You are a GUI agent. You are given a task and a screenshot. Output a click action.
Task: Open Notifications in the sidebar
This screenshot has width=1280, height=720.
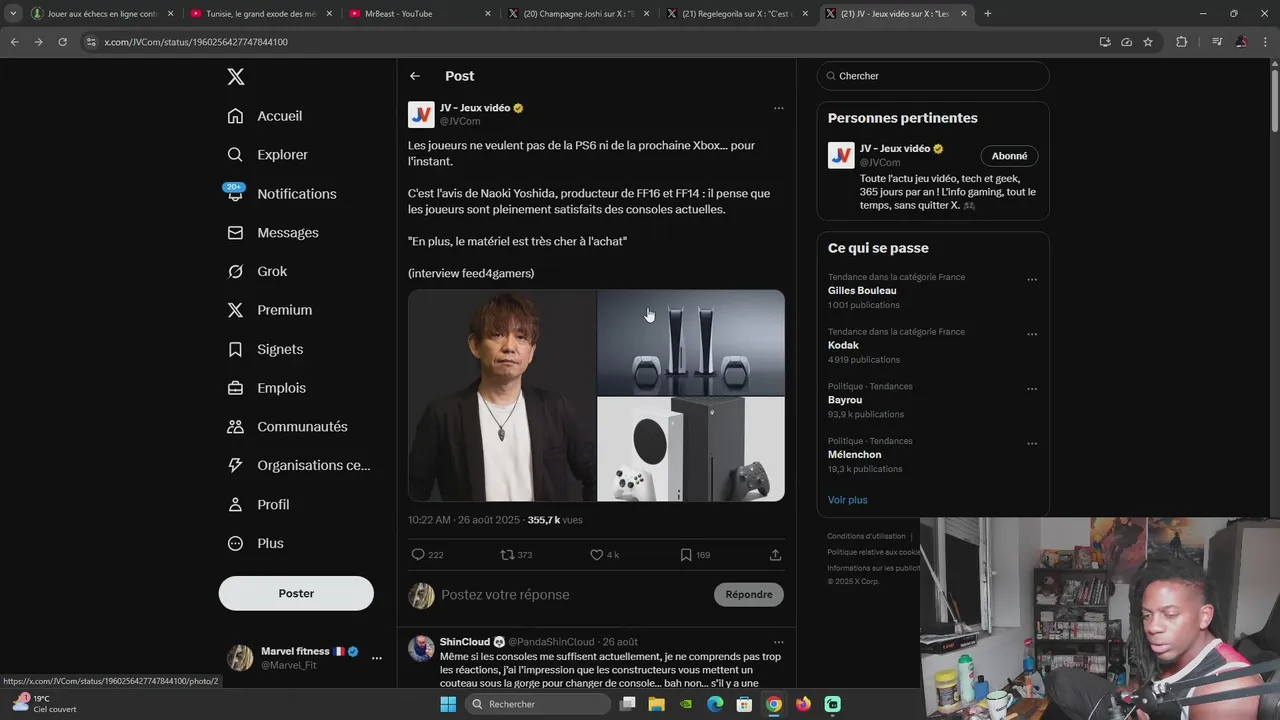pyautogui.click(x=281, y=194)
